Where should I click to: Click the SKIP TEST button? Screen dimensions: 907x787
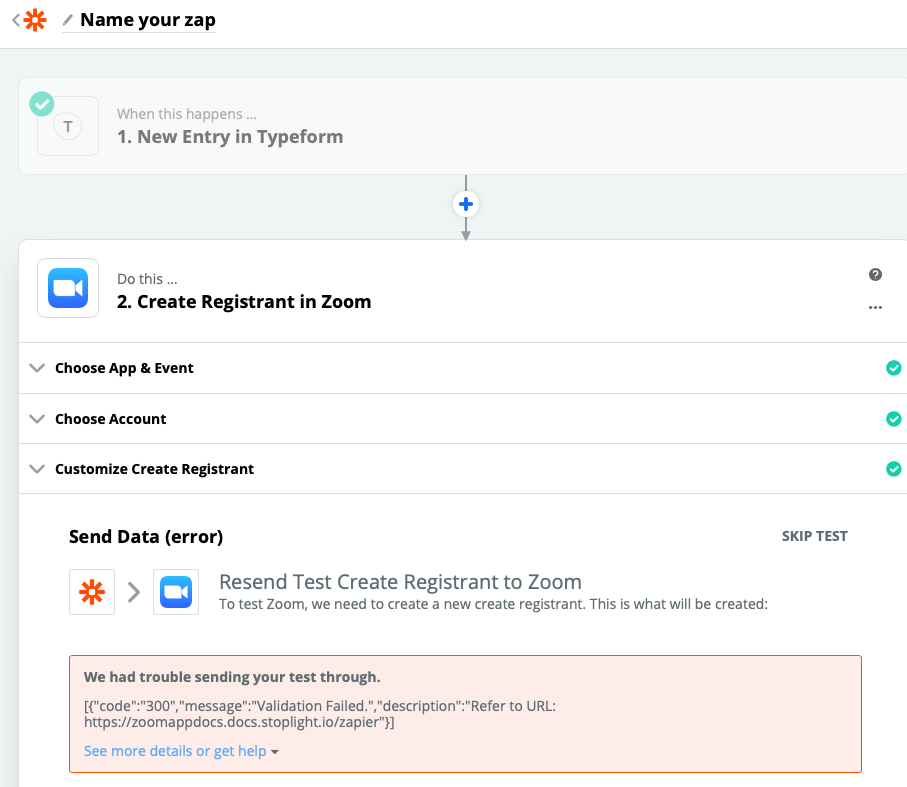pyautogui.click(x=814, y=536)
